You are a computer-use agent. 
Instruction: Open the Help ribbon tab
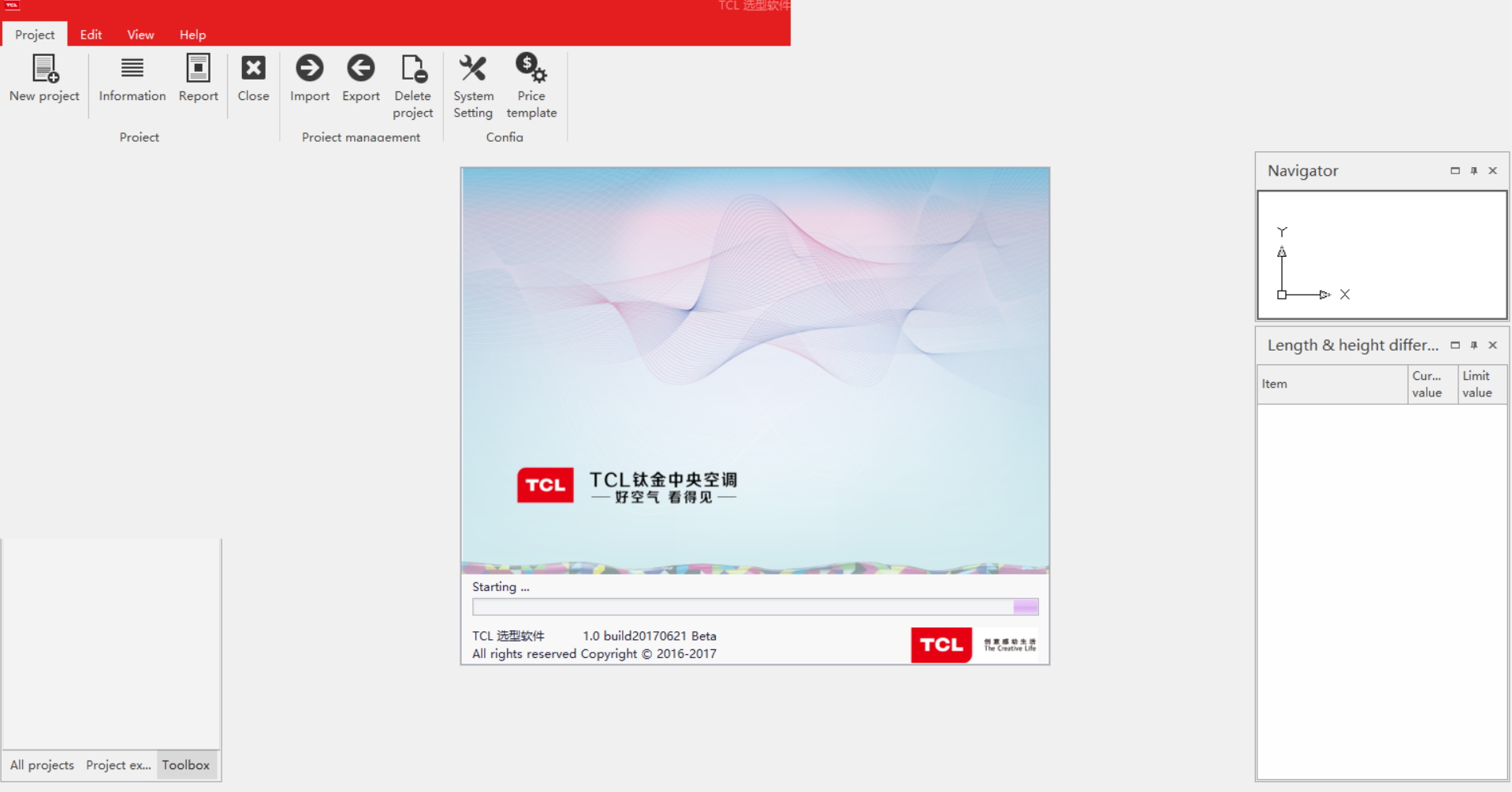pyautogui.click(x=192, y=35)
